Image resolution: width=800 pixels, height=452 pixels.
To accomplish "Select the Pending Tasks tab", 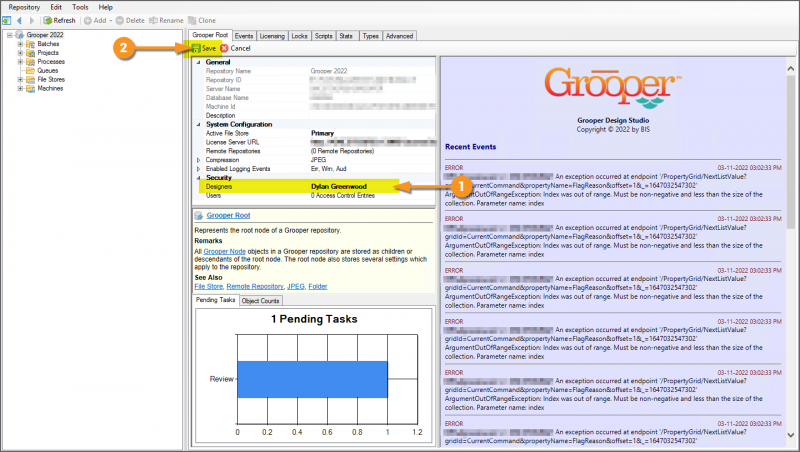I will (216, 300).
